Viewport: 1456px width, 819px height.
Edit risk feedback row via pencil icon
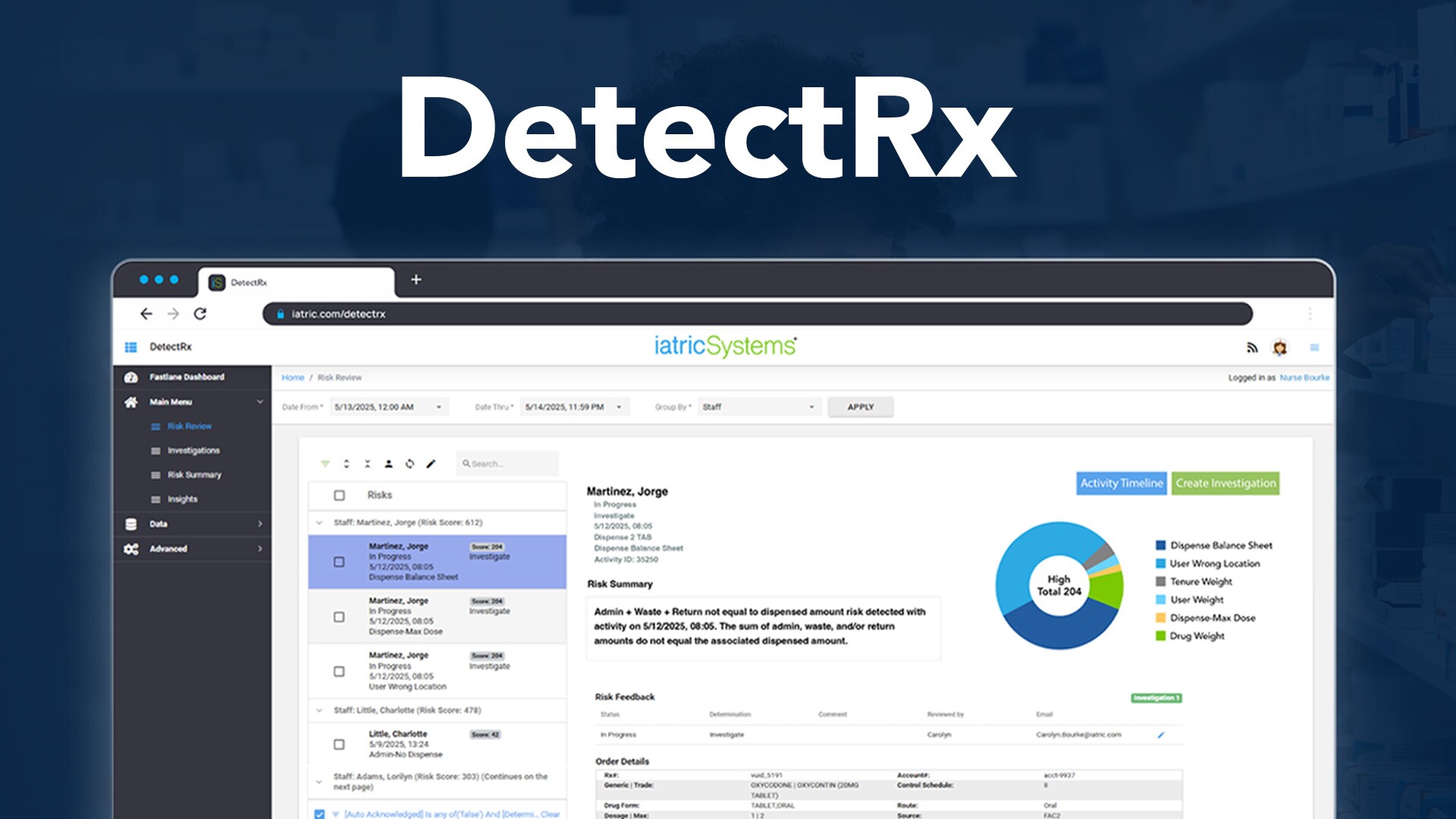[1160, 735]
